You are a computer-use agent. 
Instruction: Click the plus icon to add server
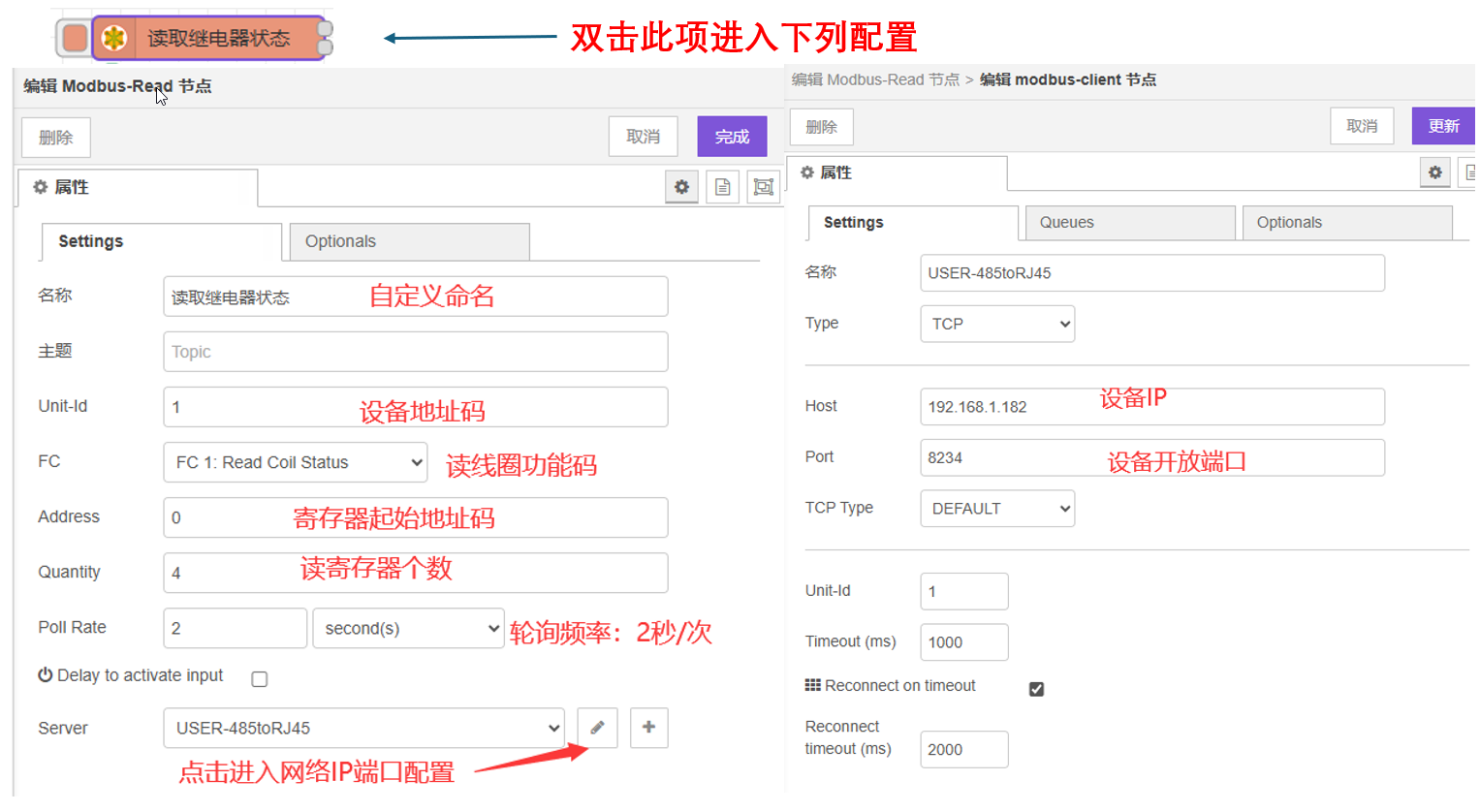click(x=648, y=728)
